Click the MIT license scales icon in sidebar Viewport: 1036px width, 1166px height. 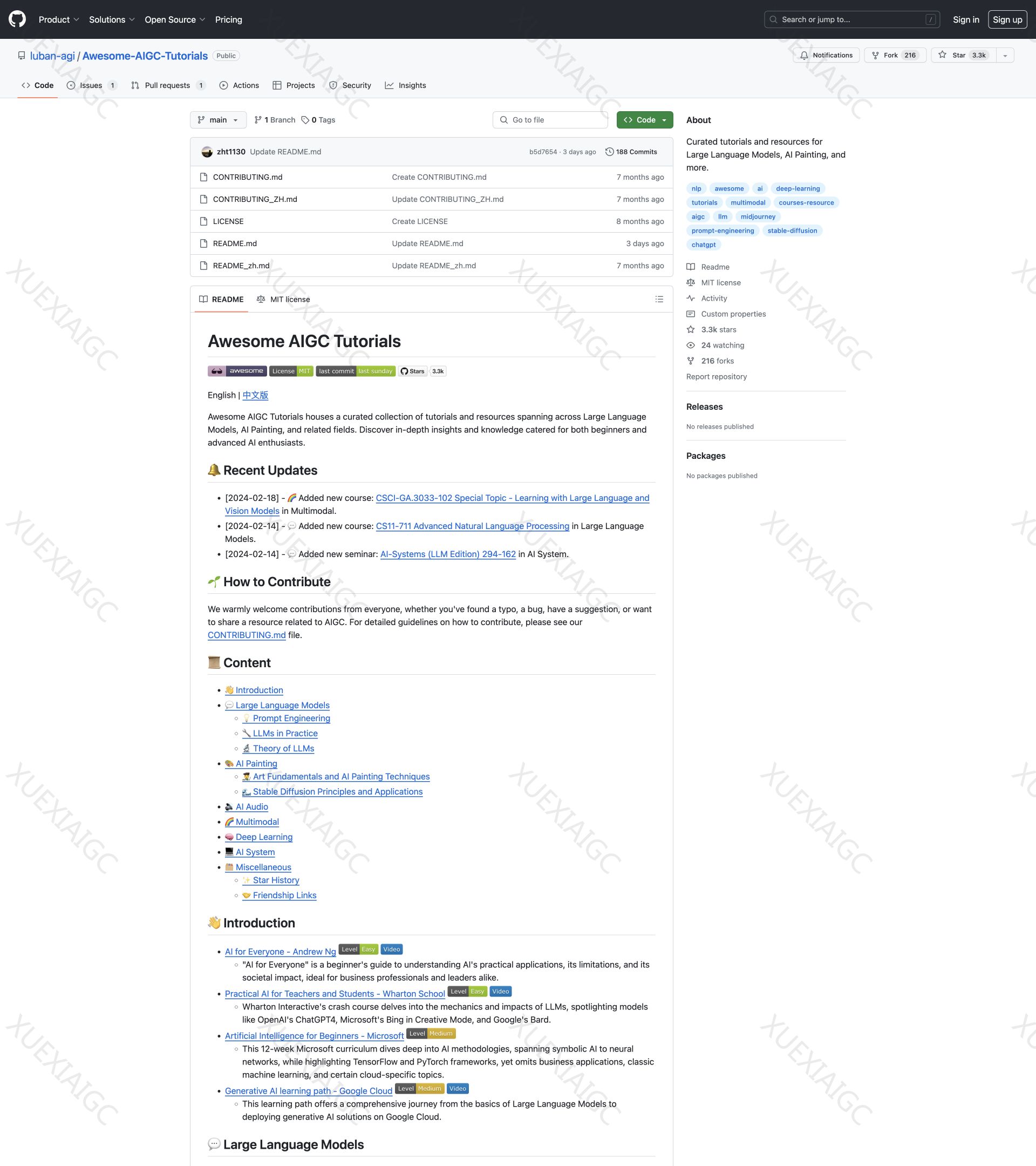pyautogui.click(x=691, y=282)
